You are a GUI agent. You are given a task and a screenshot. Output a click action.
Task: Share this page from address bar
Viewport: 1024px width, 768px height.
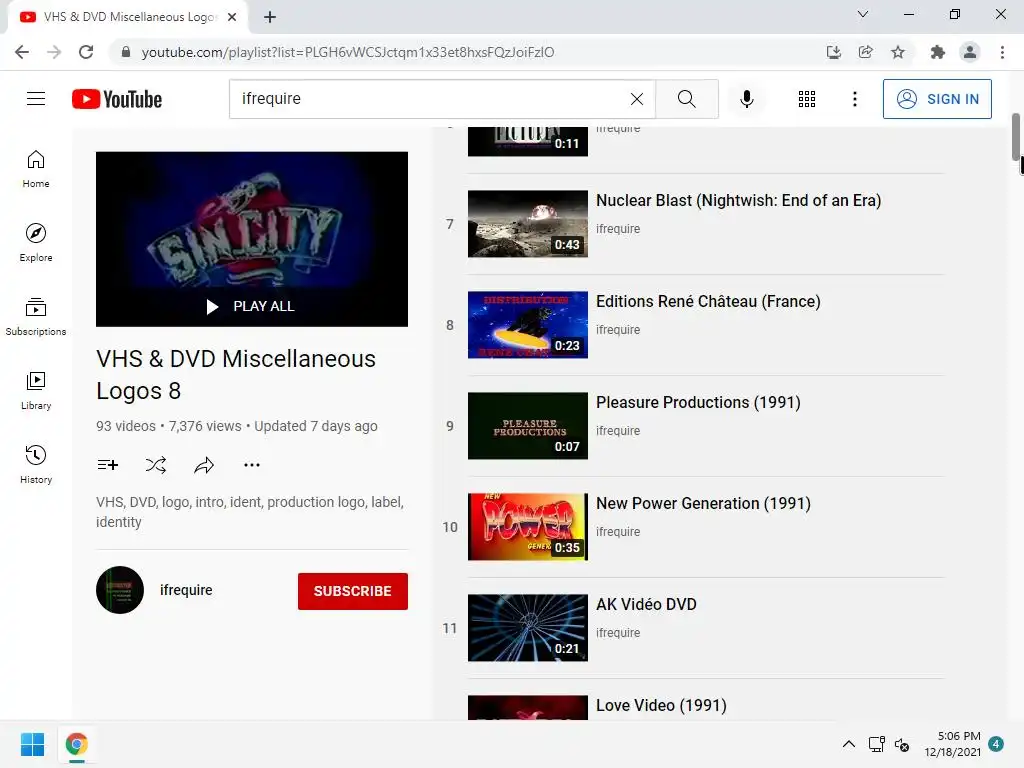coord(865,52)
